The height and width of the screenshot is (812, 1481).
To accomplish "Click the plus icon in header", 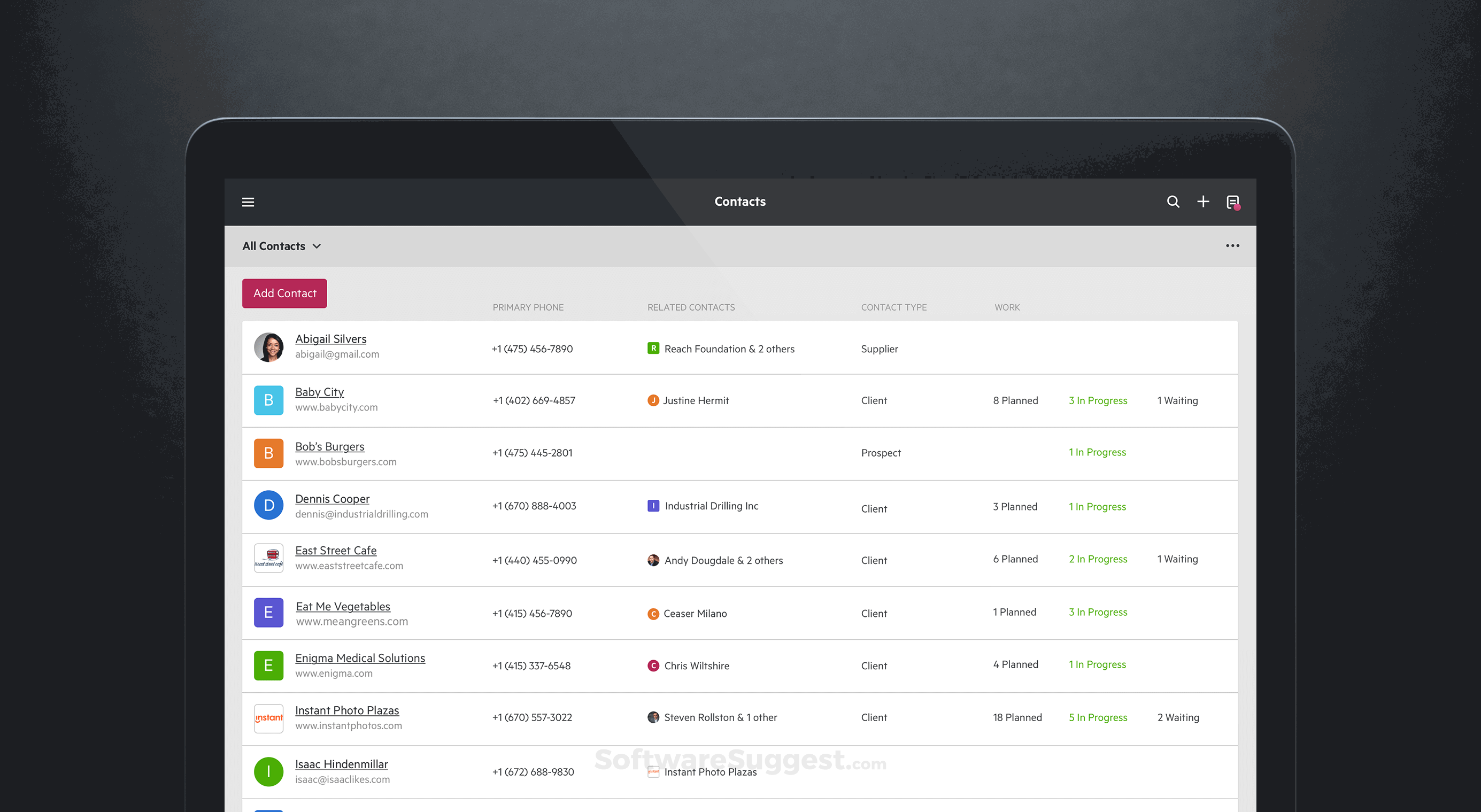I will [x=1203, y=202].
